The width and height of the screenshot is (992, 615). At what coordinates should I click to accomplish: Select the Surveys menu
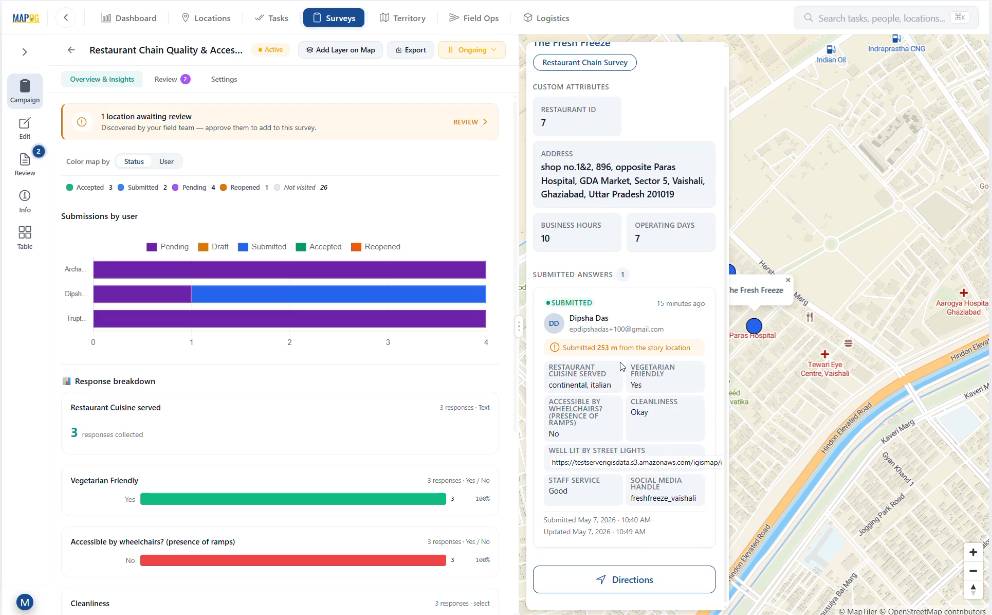click(x=333, y=18)
